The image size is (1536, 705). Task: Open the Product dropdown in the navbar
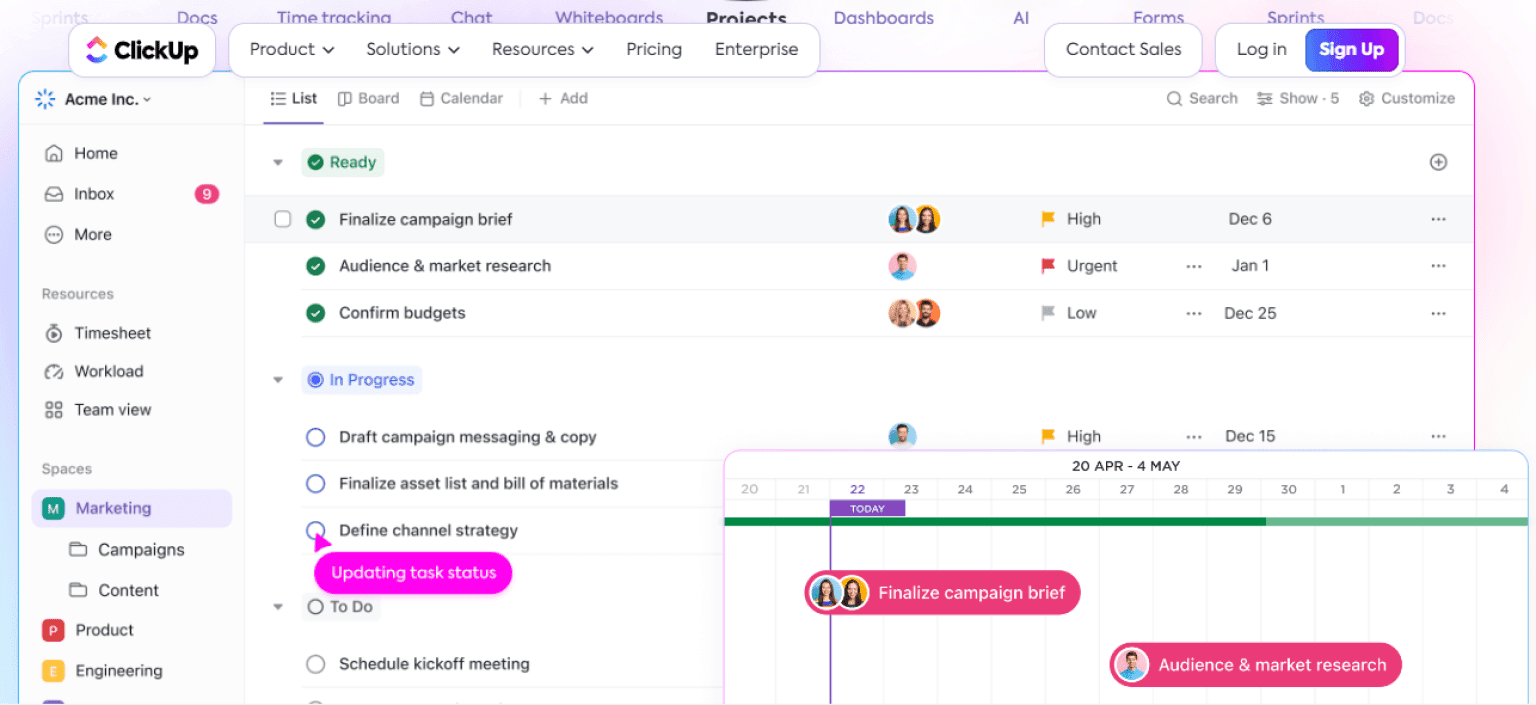pyautogui.click(x=289, y=49)
